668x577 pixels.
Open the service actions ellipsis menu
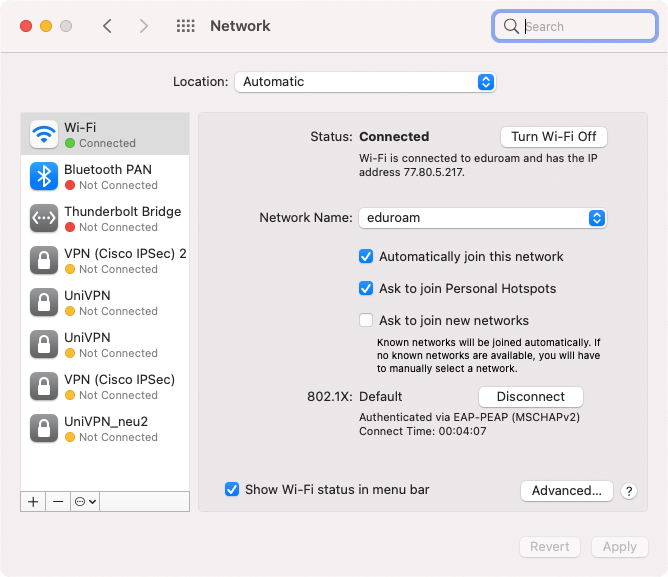tap(85, 502)
